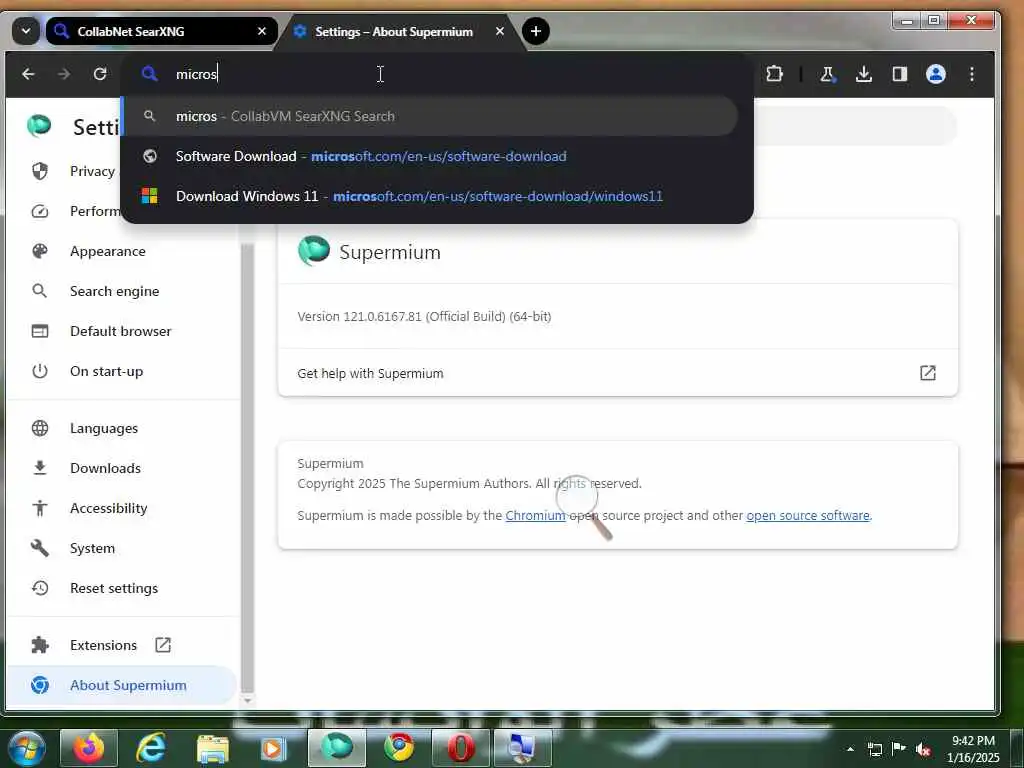This screenshot has height=768, width=1024.
Task: Open the Extensions sidebar link
Action: [x=103, y=645]
